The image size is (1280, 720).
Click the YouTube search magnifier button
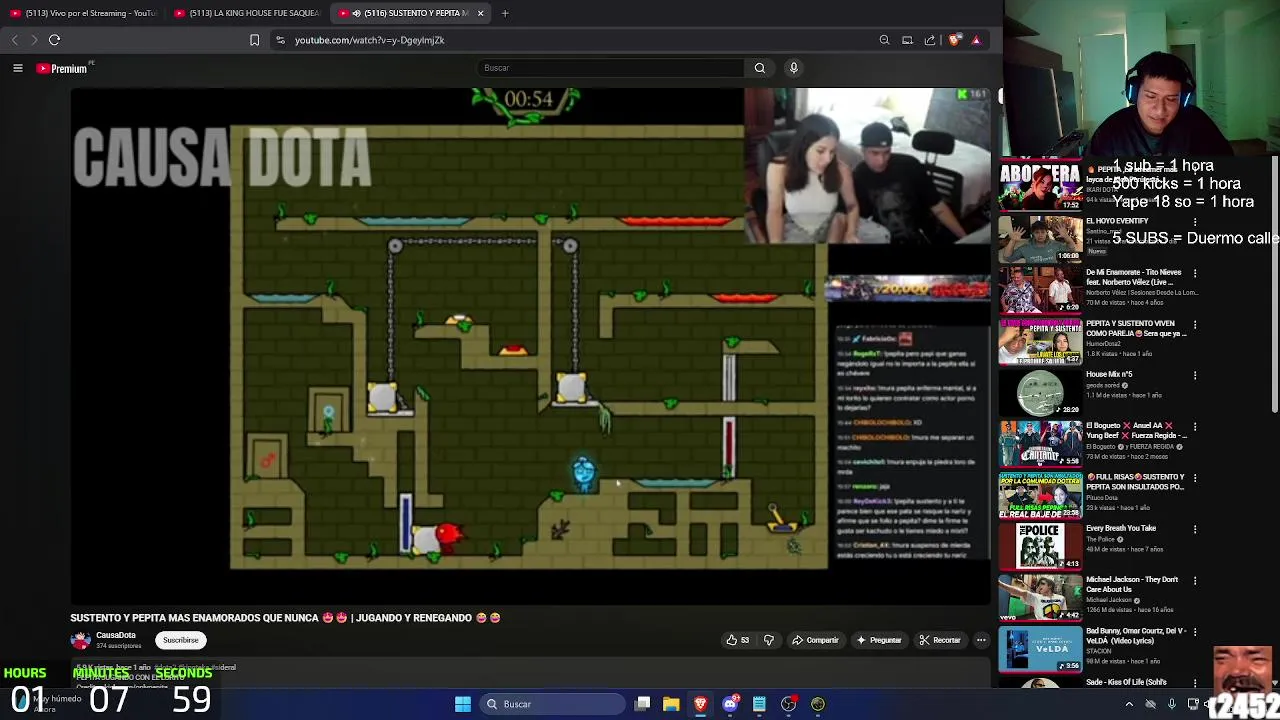tap(760, 68)
